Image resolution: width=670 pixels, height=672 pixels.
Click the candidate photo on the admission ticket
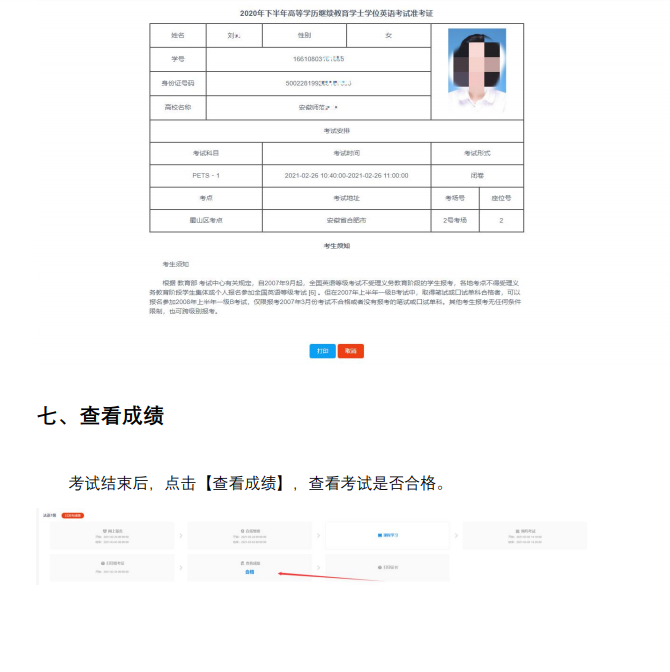[x=476, y=69]
